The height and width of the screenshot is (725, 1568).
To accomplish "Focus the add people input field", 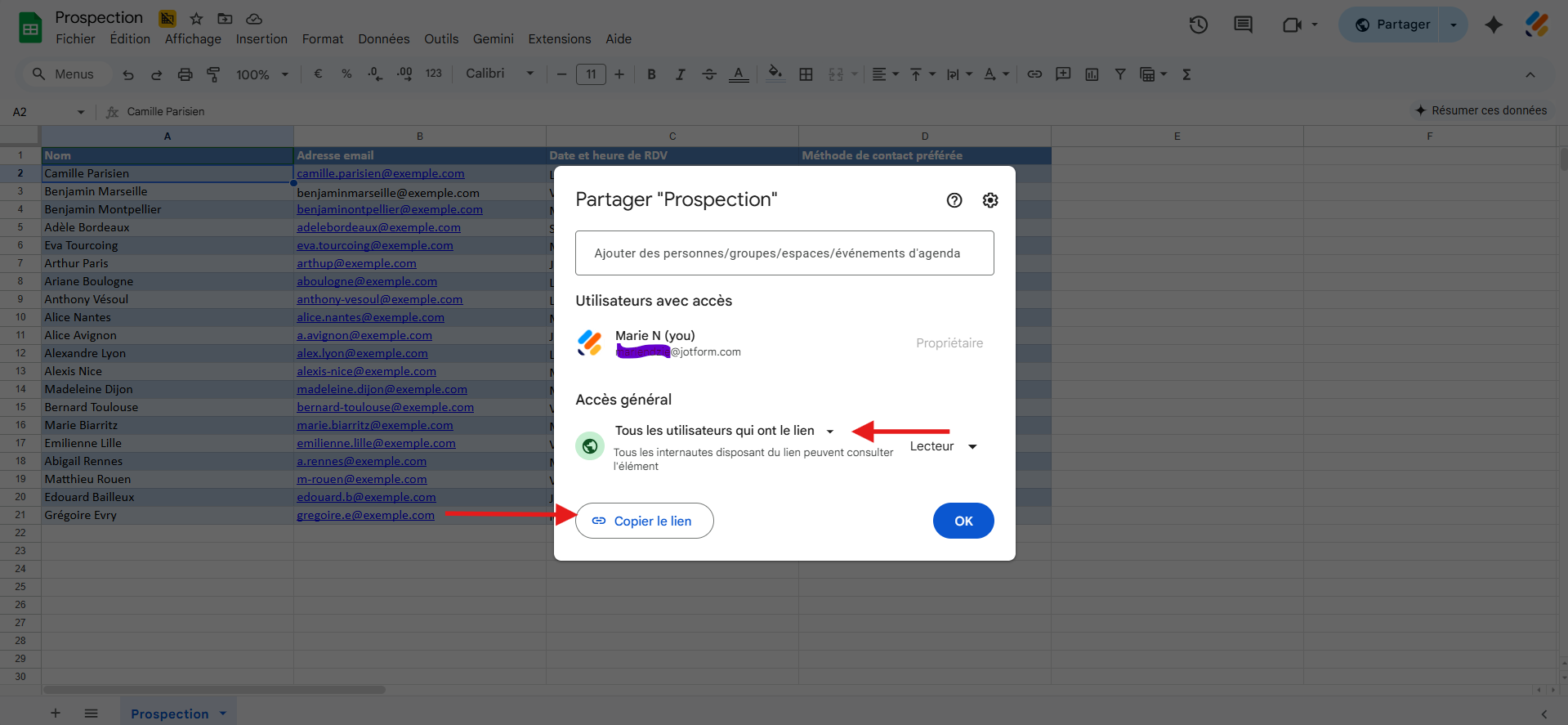I will click(784, 253).
